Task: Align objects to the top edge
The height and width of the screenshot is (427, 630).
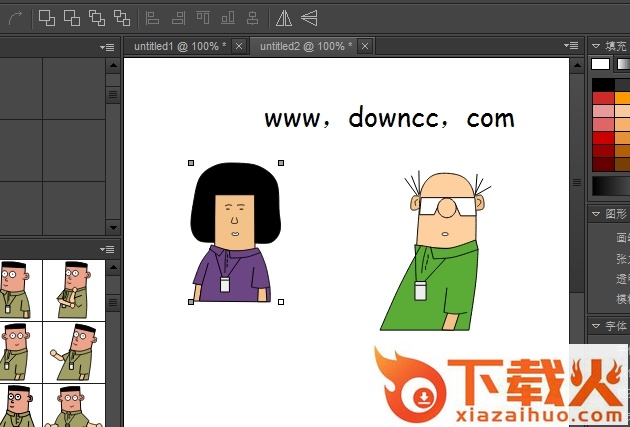Action: pos(203,17)
